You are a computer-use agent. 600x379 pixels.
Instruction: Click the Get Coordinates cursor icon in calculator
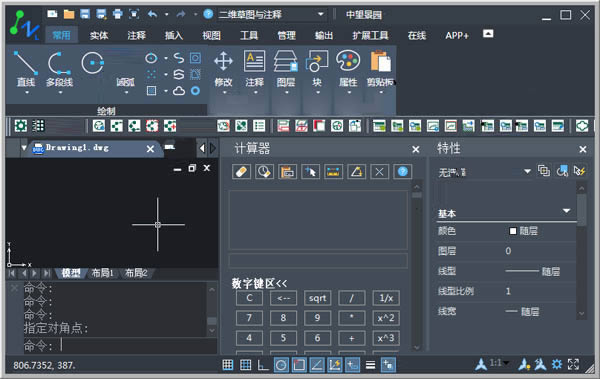pos(310,172)
